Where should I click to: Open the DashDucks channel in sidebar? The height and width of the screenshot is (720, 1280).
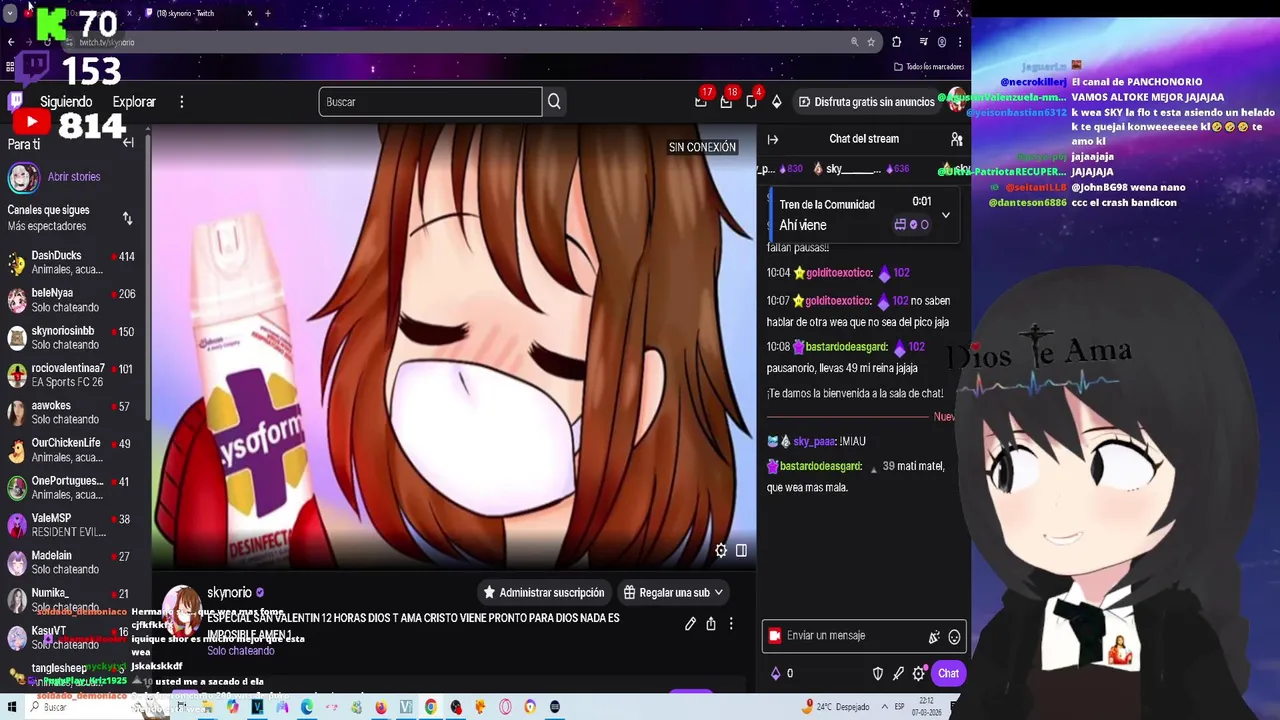[x=72, y=263]
